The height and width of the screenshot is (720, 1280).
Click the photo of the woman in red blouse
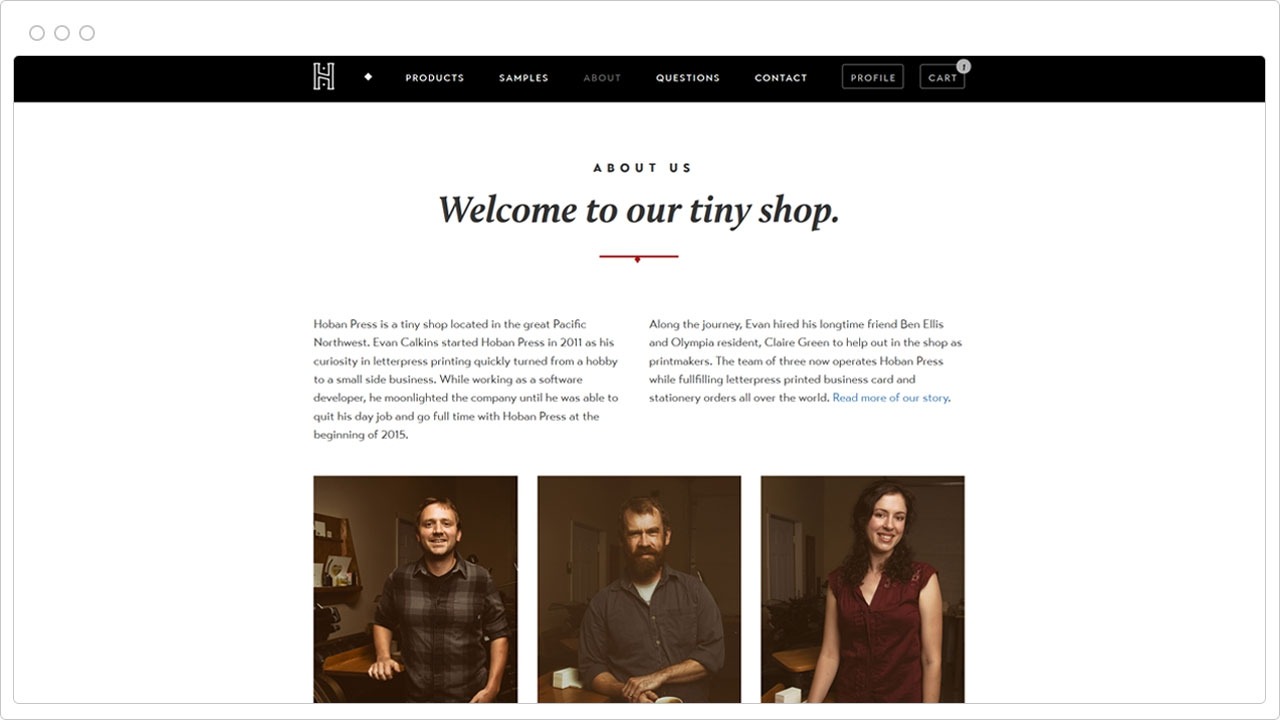(x=863, y=589)
